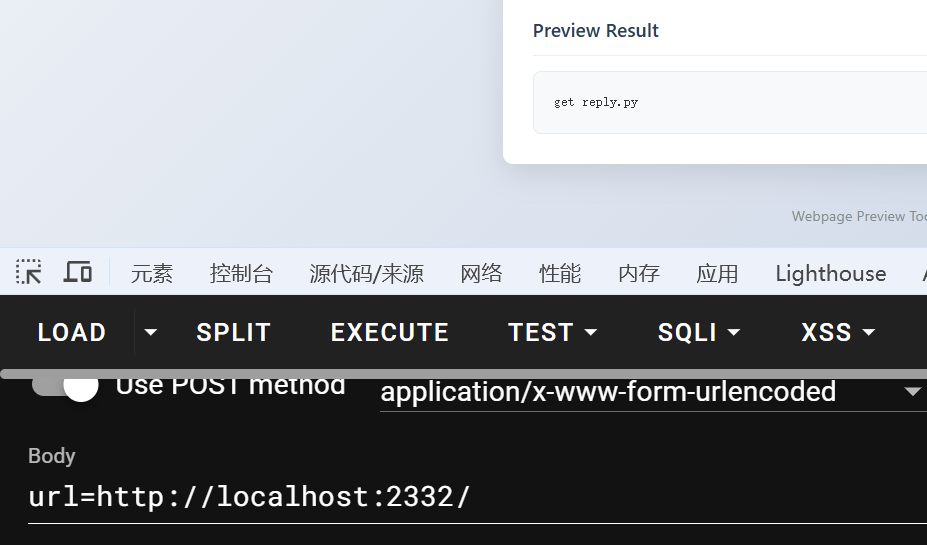Open the 控制台 tab
Image resolution: width=927 pixels, height=545 pixels.
tap(241, 273)
